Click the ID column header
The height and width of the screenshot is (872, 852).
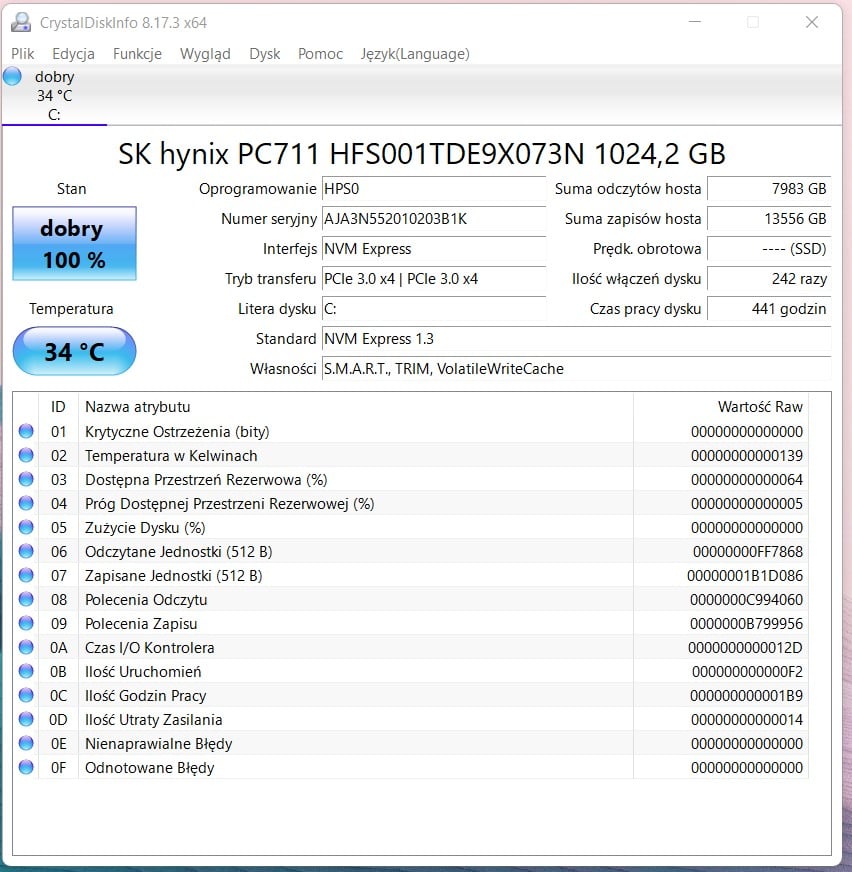pyautogui.click(x=58, y=407)
